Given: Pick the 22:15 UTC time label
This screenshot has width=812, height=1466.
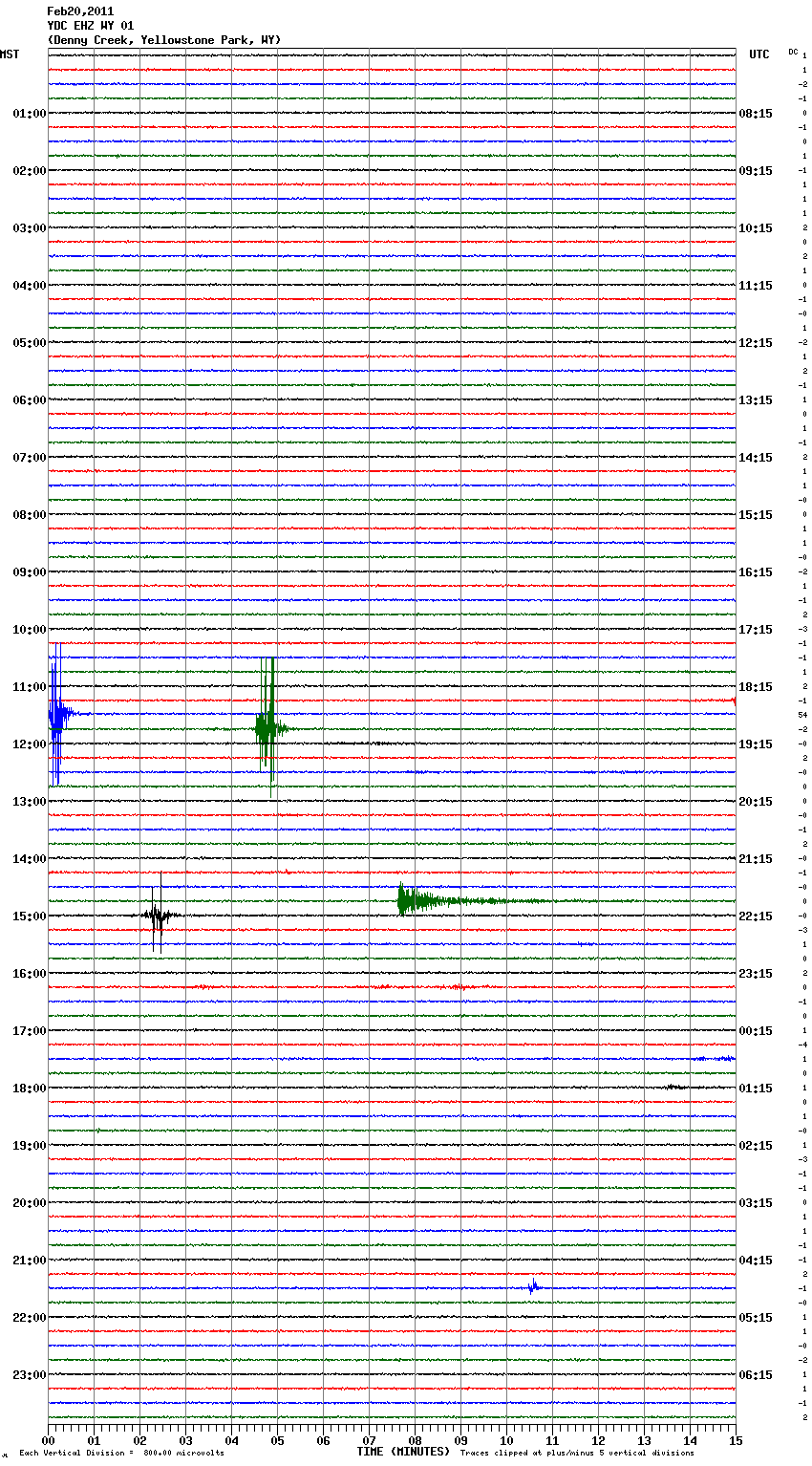Looking at the screenshot, I should pyautogui.click(x=756, y=916).
